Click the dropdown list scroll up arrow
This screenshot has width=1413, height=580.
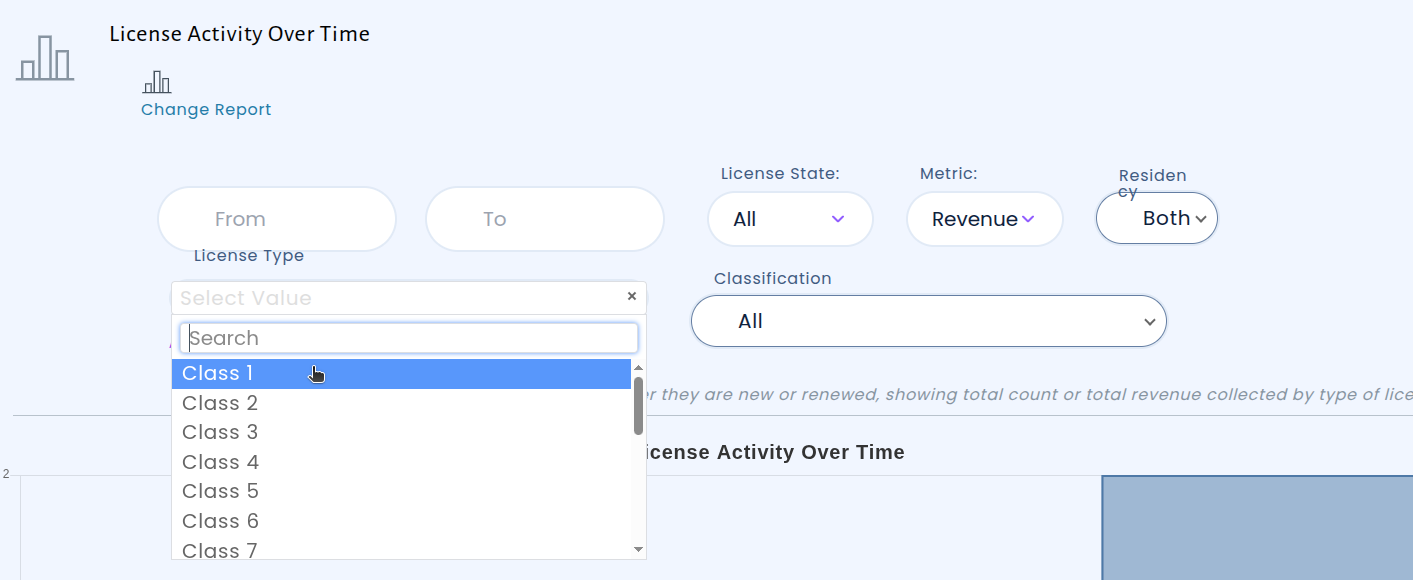(x=638, y=367)
